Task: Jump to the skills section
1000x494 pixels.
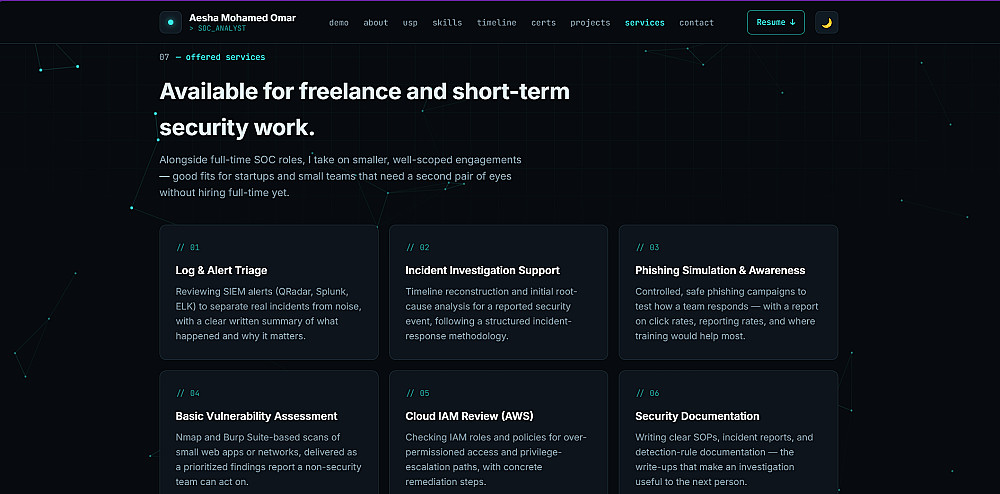Action: (447, 23)
